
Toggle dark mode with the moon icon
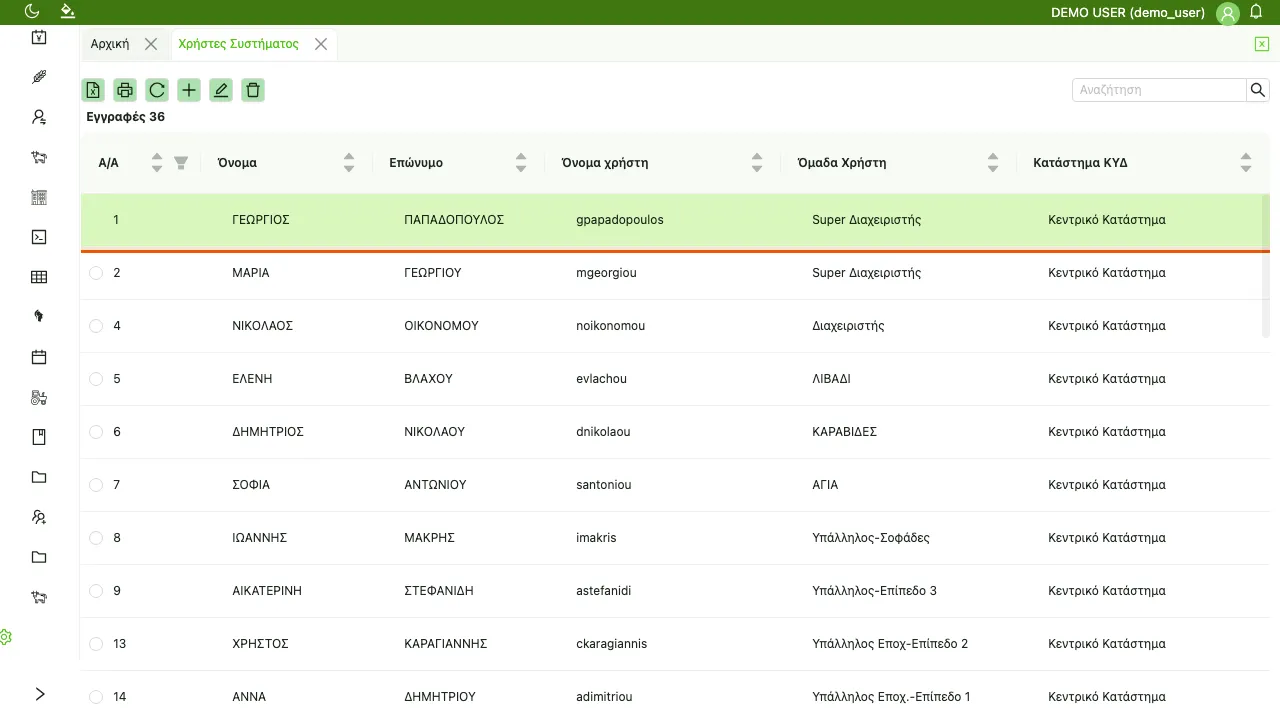point(32,11)
